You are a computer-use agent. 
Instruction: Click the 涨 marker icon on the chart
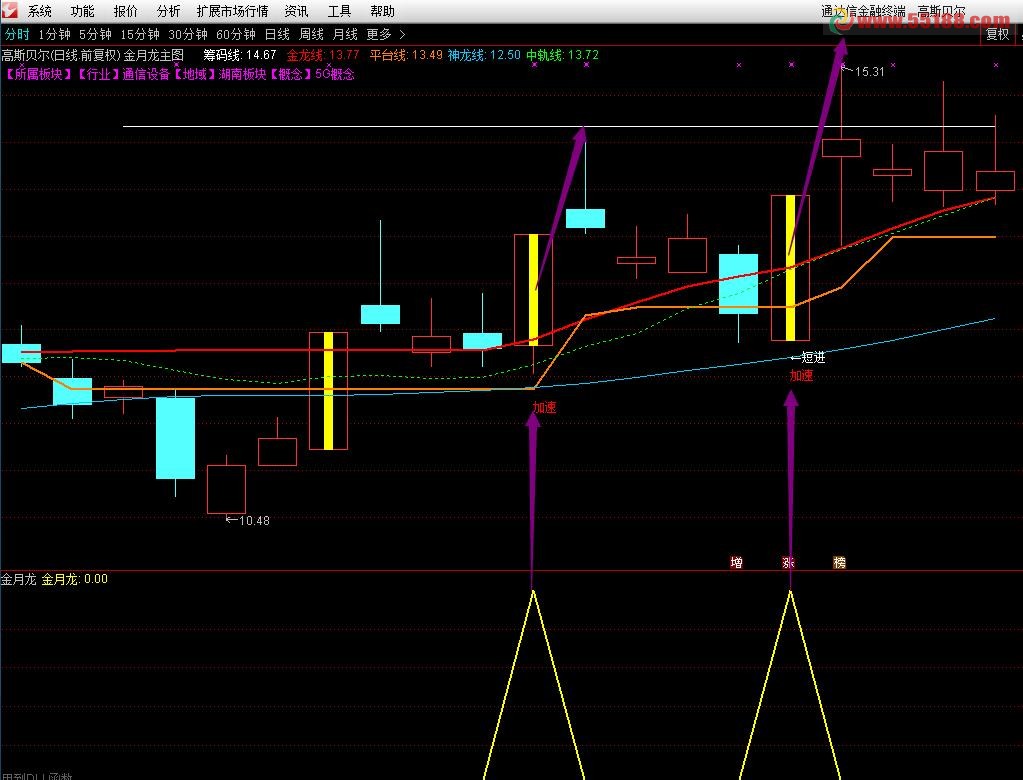click(789, 563)
